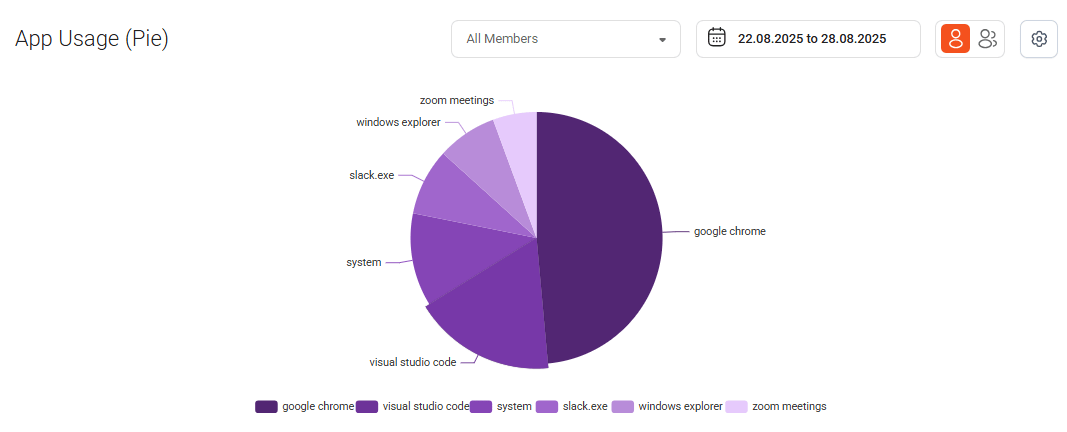Click the calendar icon in date picker
The width and height of the screenshot is (1067, 432).
pos(717,38)
